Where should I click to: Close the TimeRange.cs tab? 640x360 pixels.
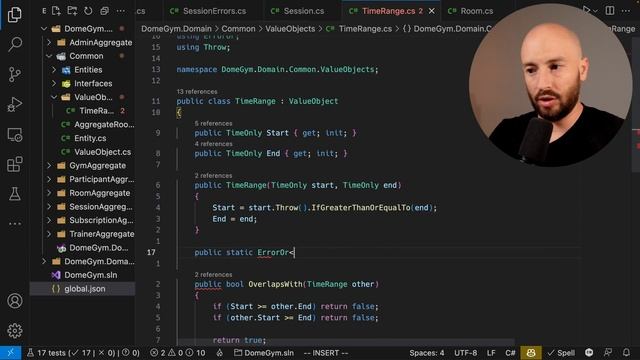(432, 11)
